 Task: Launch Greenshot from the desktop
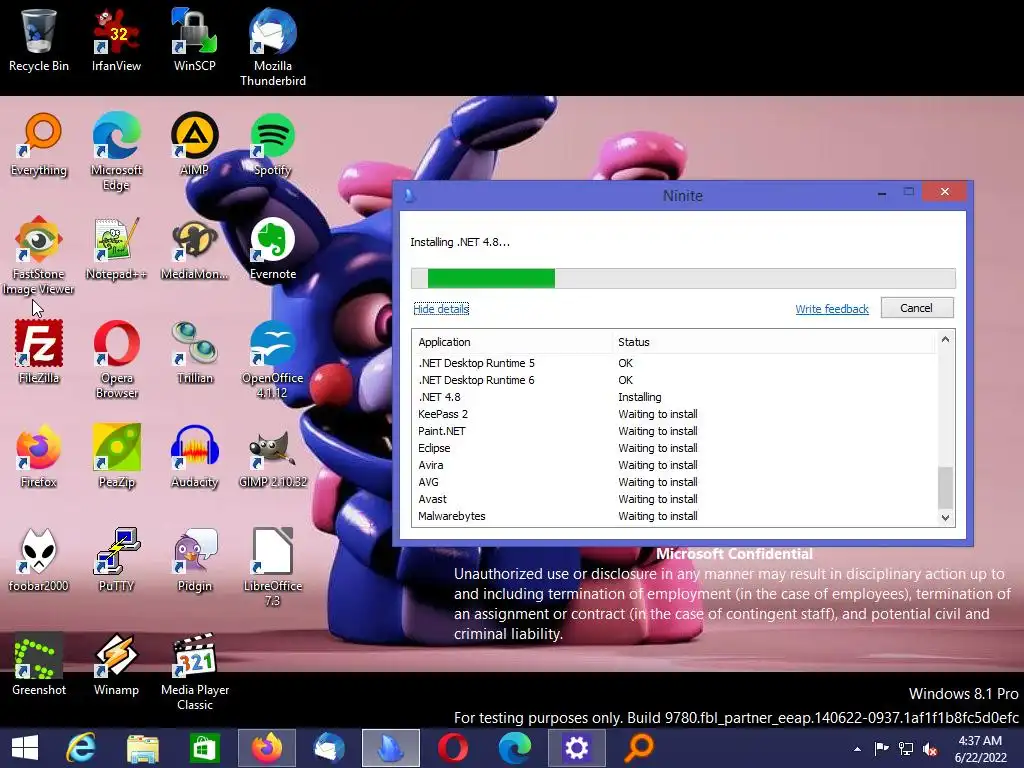tap(39, 664)
